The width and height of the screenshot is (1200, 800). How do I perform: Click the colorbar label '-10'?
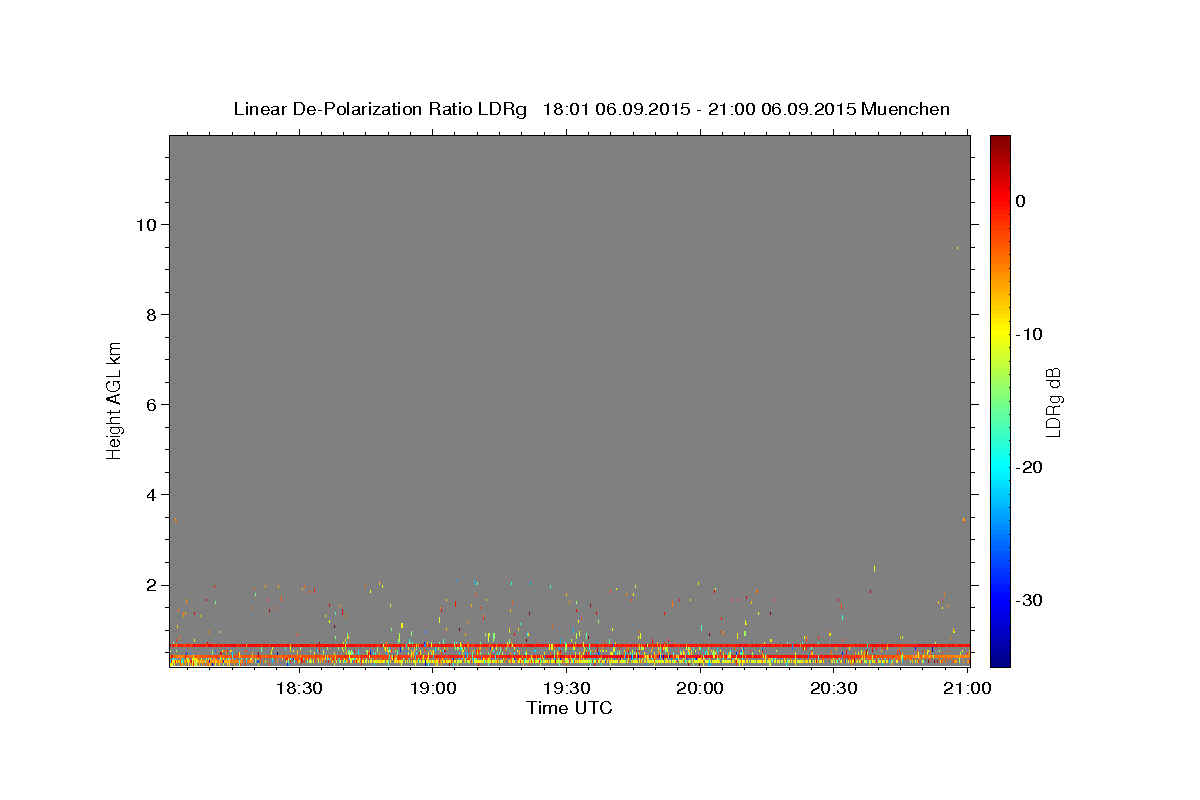[1029, 334]
